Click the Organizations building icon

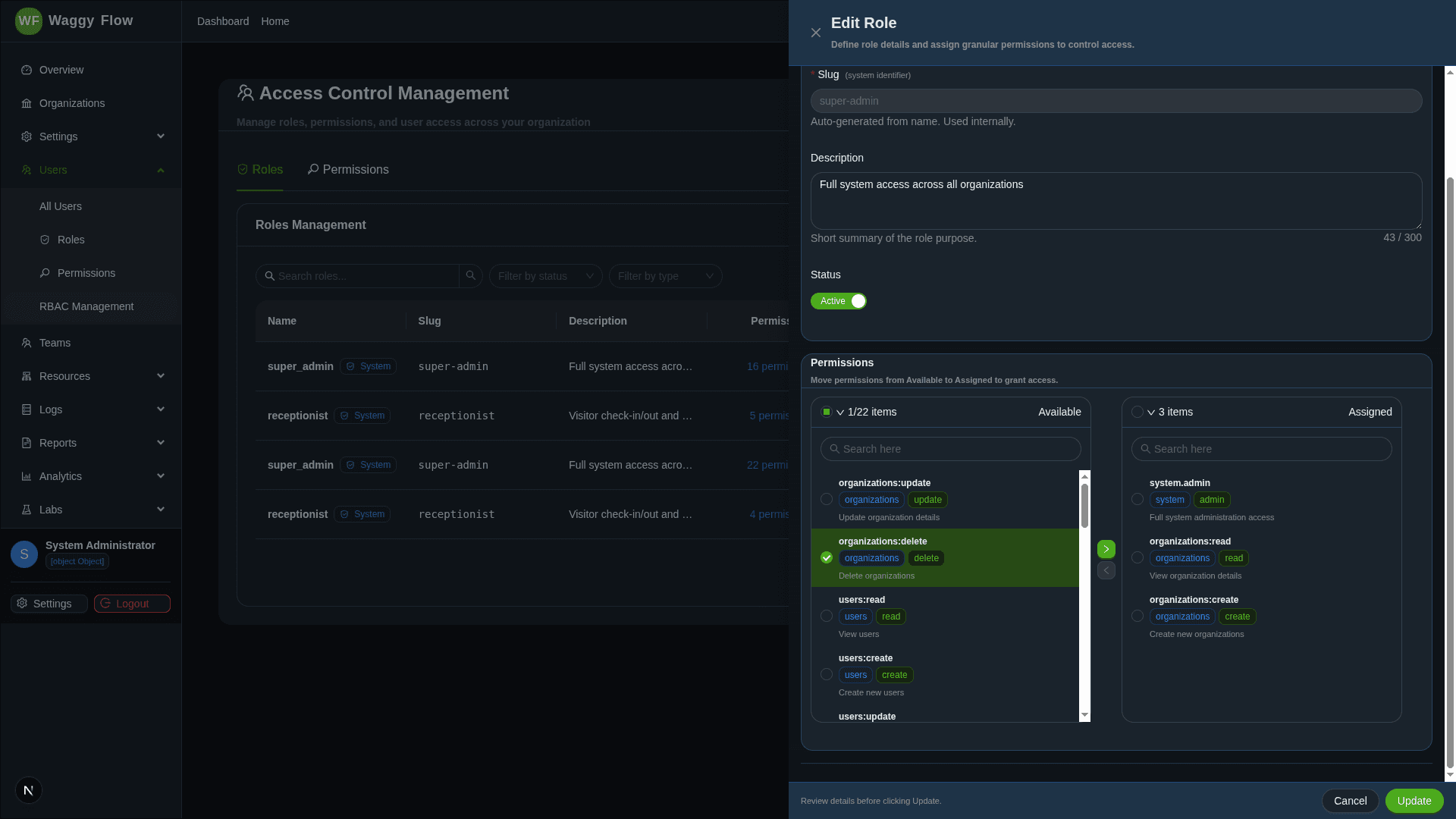(27, 103)
